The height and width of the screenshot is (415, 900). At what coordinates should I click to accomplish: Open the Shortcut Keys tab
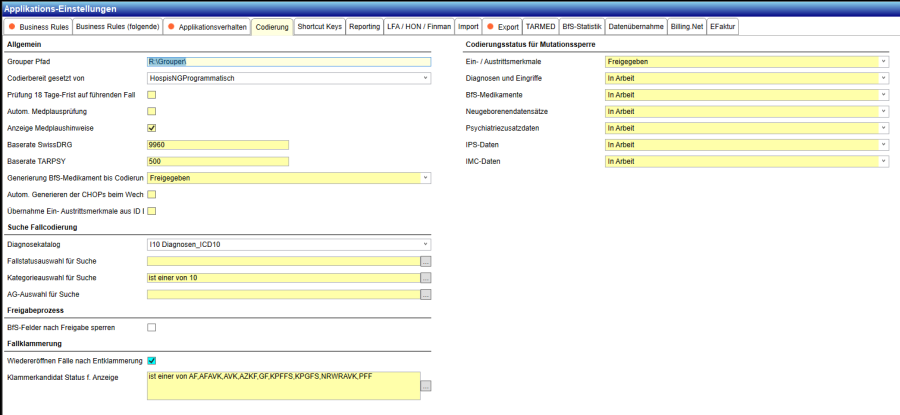(319, 26)
